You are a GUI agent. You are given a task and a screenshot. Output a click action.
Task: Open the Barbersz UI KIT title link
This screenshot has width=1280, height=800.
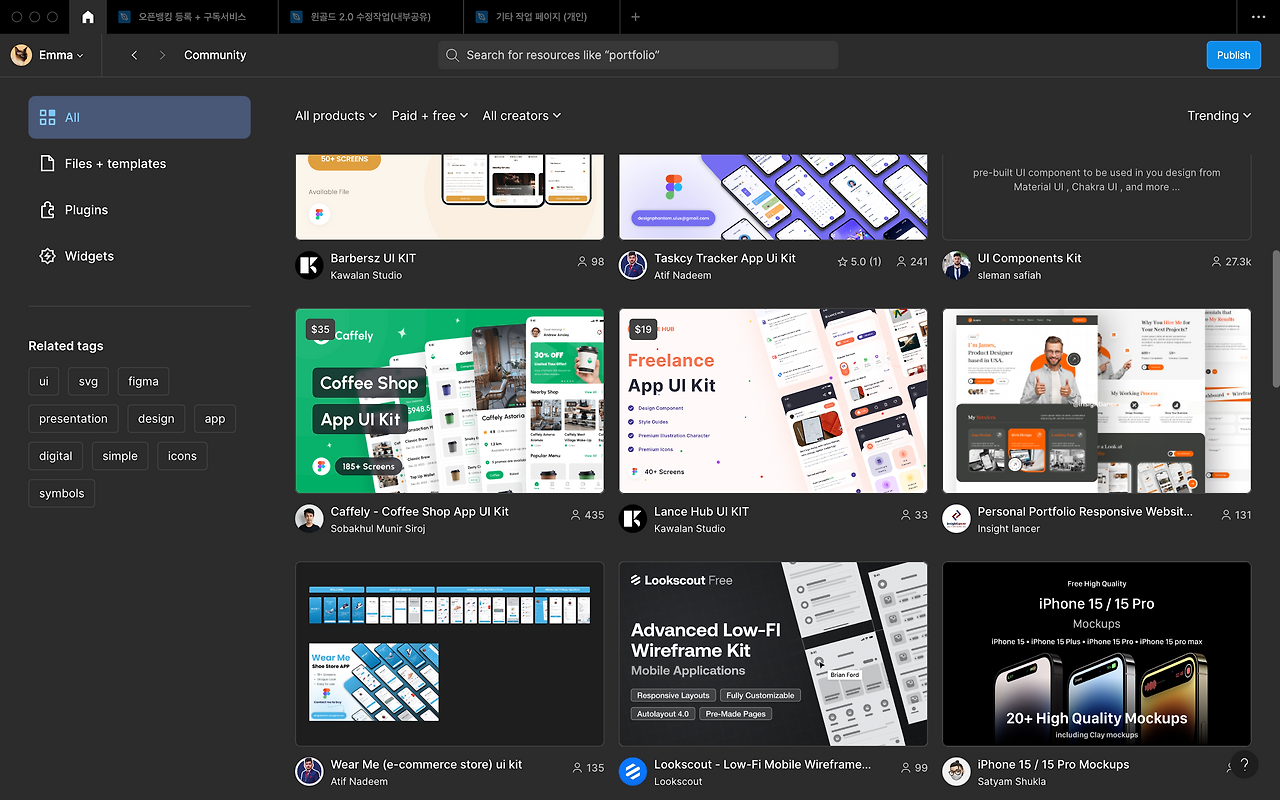pyautogui.click(x=373, y=258)
